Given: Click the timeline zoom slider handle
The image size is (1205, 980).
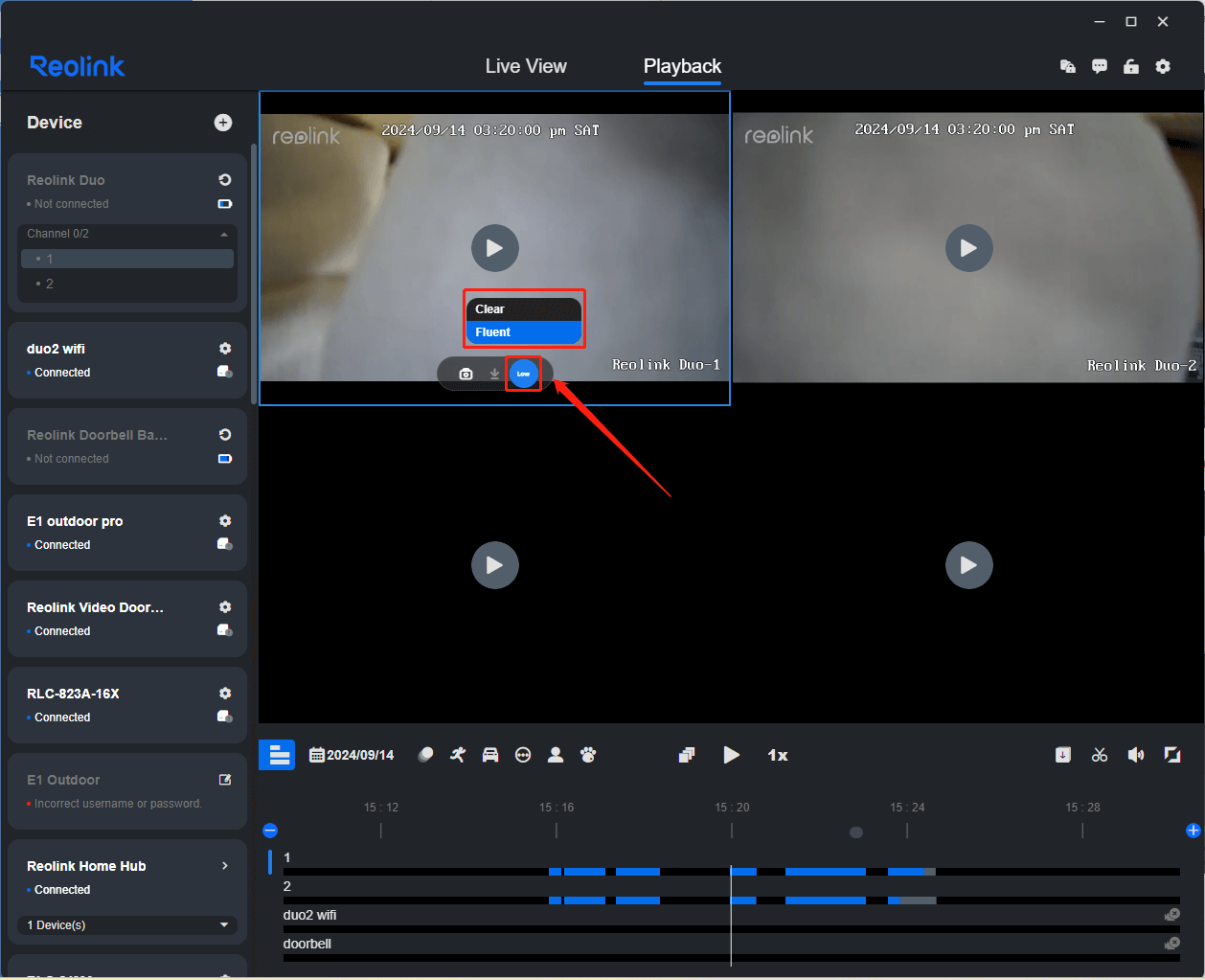Looking at the screenshot, I should (x=856, y=832).
